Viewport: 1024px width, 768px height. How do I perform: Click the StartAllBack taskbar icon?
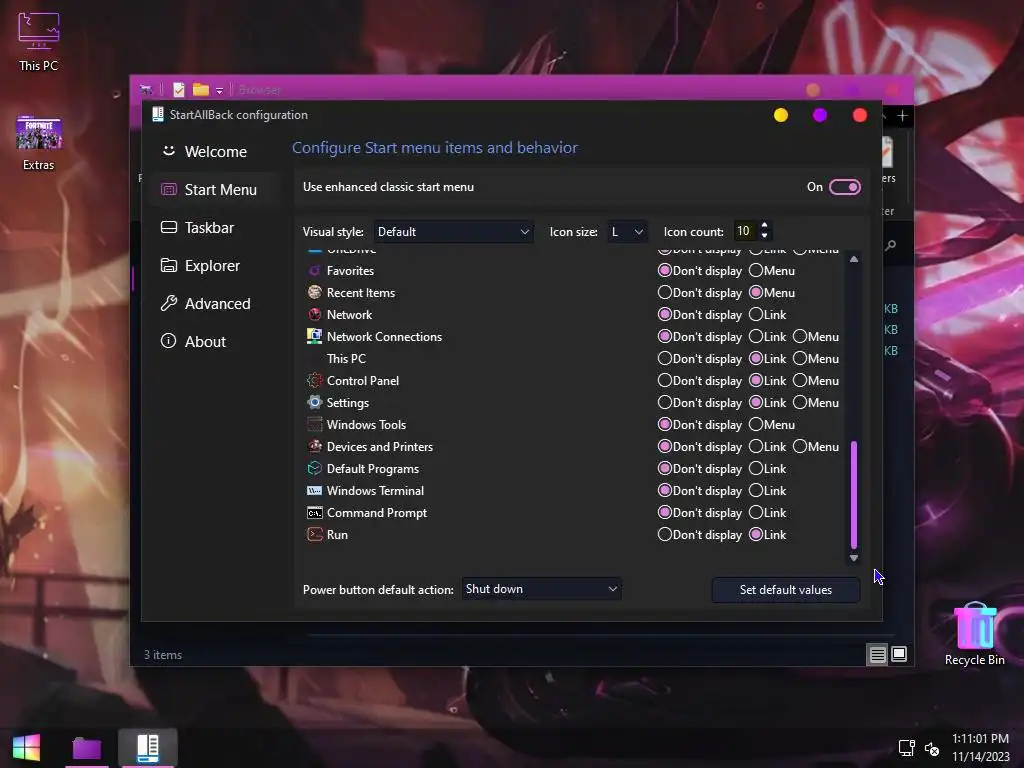pos(148,748)
